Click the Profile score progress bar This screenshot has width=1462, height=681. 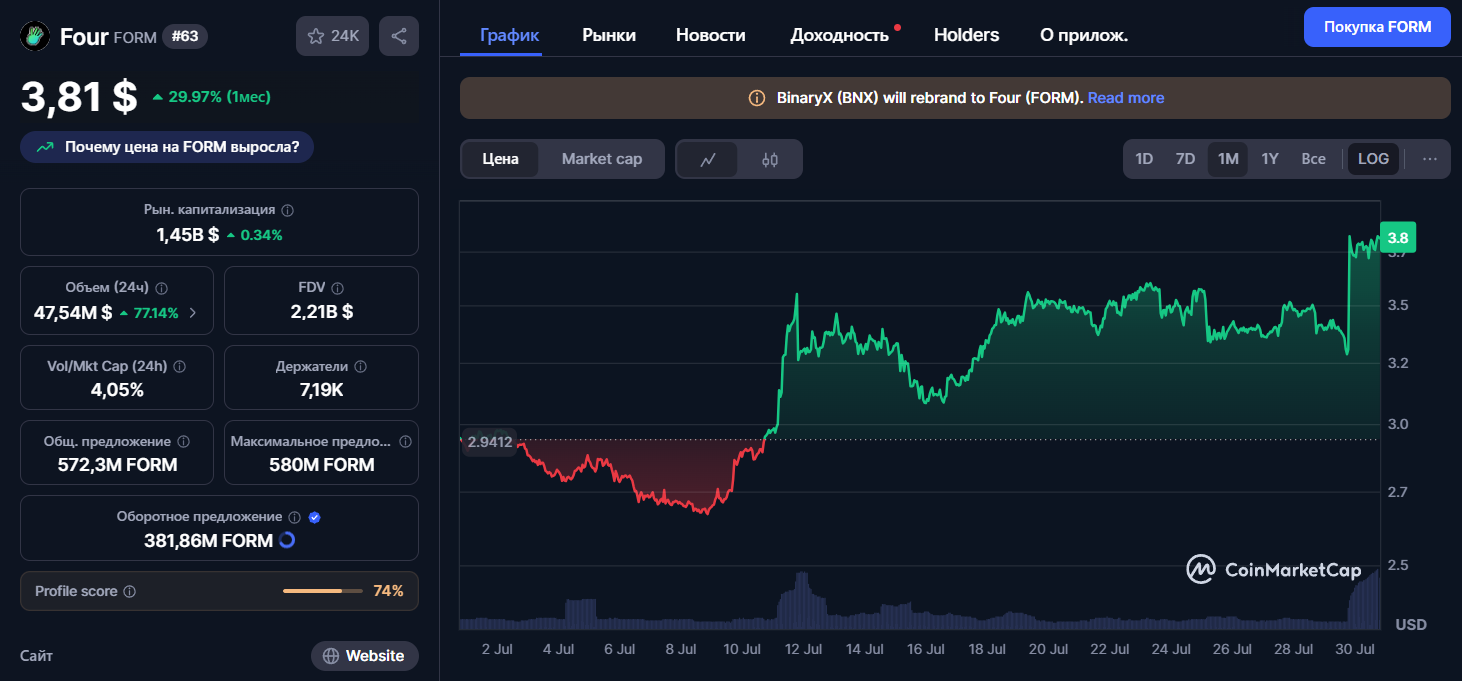tap(324, 591)
